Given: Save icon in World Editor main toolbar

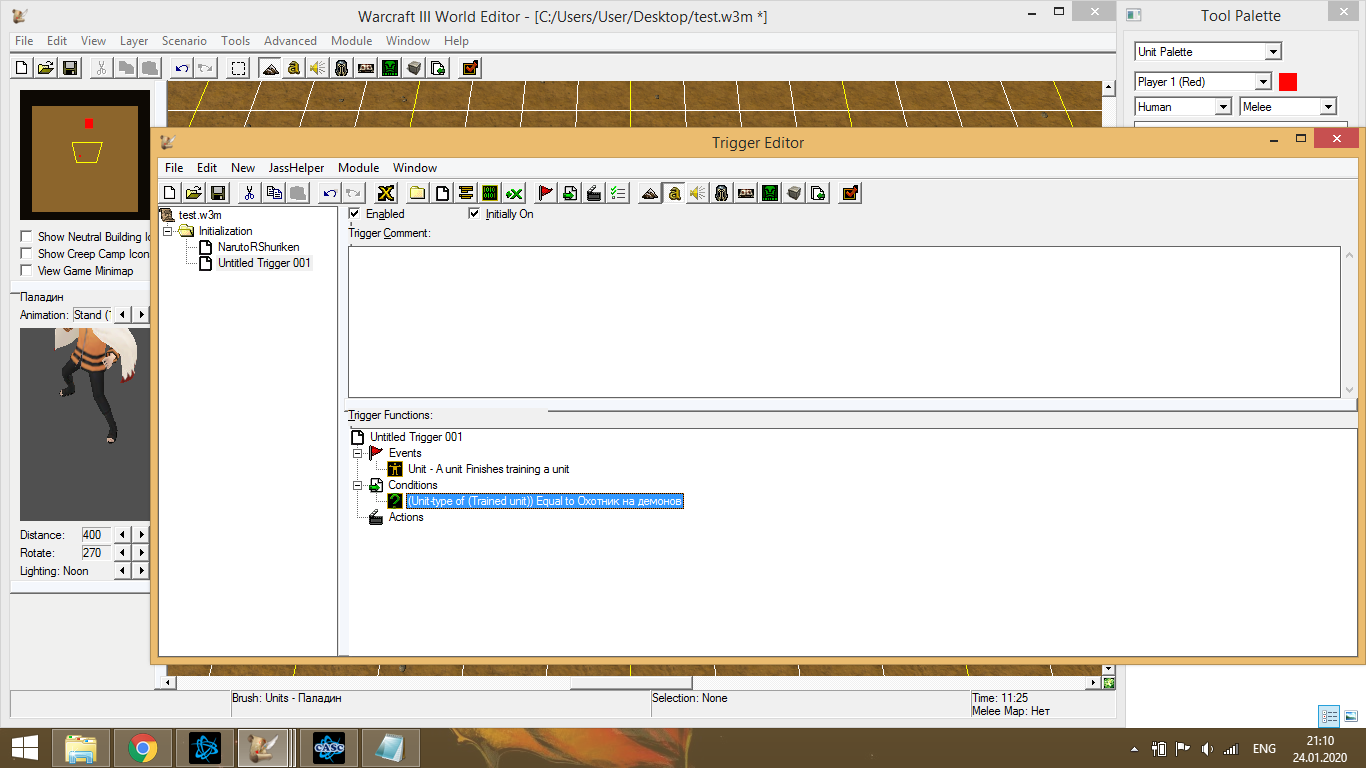Looking at the screenshot, I should pyautogui.click(x=70, y=68).
